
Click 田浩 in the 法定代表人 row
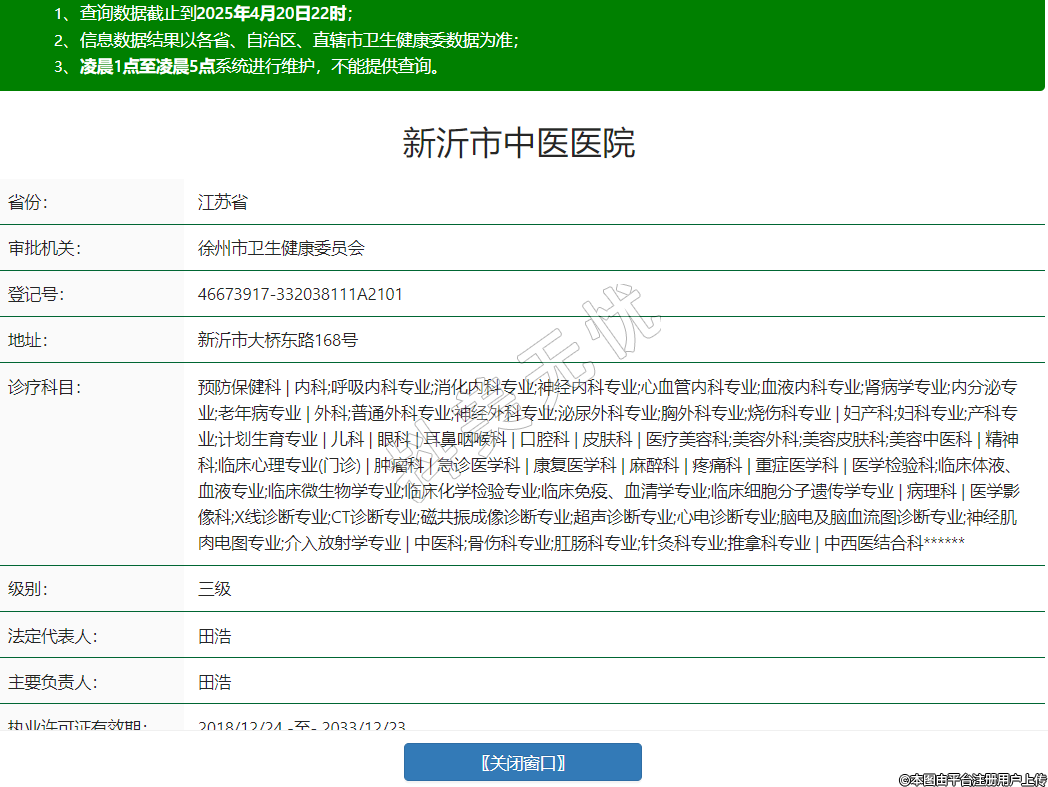click(x=214, y=635)
